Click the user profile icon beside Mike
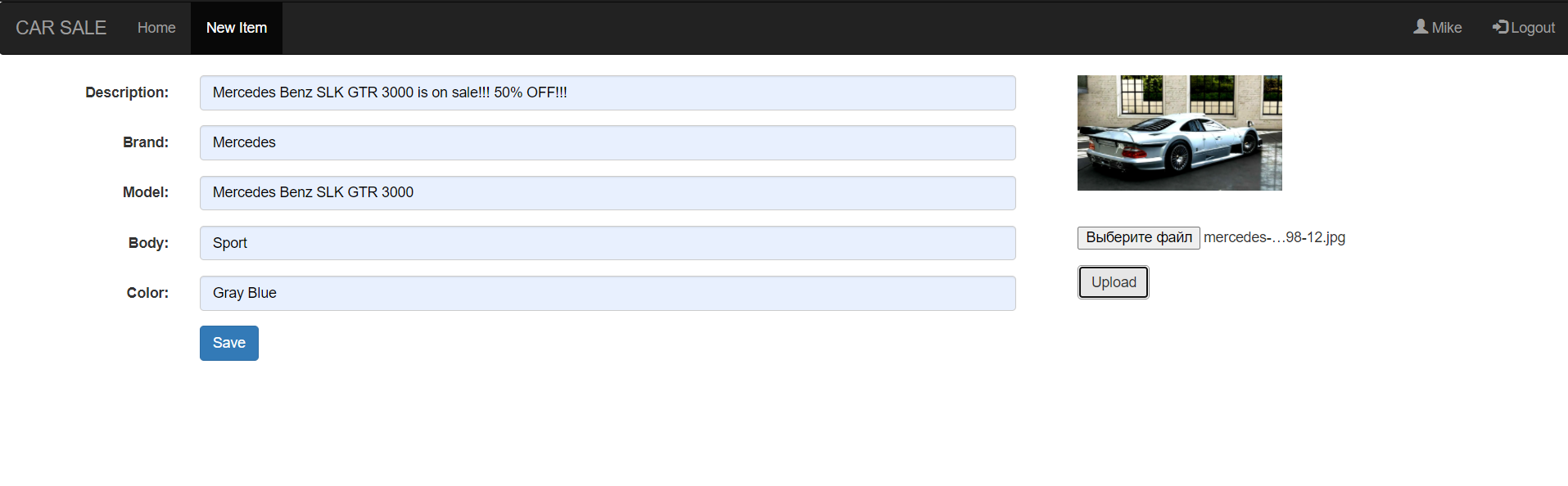Screen dimensions: 1568x486 1421,27
